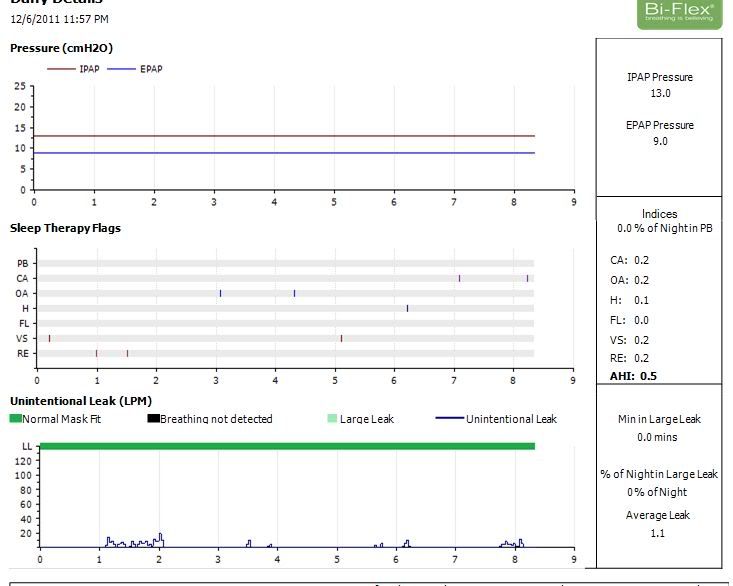
Task: Click the H: 0.1 index value
Action: coord(629,300)
